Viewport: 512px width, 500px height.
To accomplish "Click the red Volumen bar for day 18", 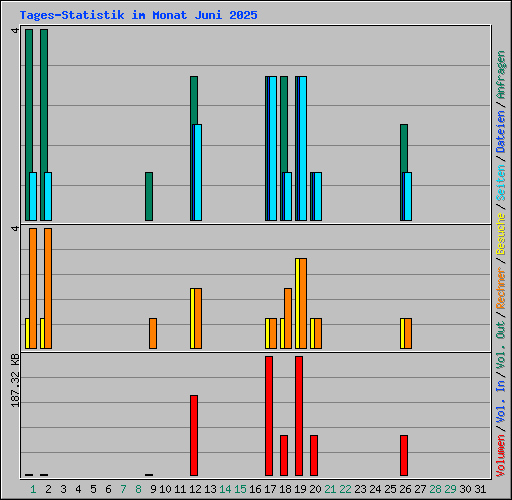I will tap(284, 455).
